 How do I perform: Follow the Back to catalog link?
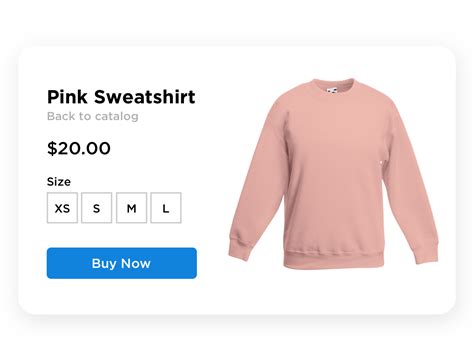[x=93, y=116]
